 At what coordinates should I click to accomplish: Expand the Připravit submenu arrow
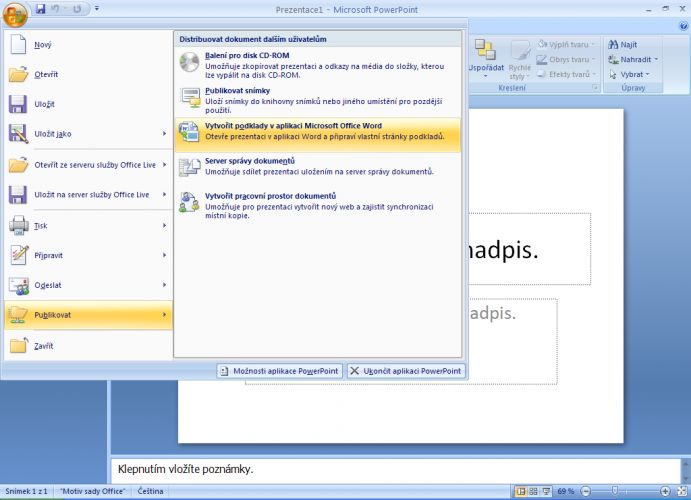pos(164,255)
